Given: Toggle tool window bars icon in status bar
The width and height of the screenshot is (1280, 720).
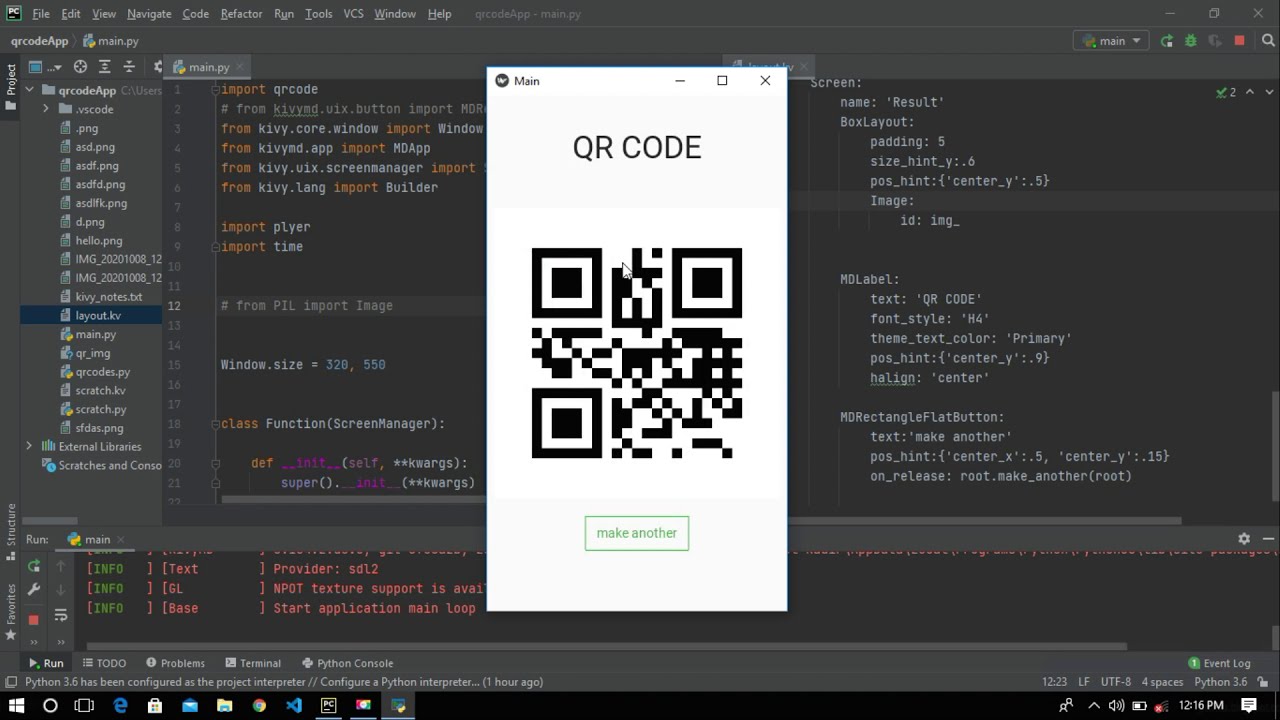Looking at the screenshot, I should (x=10, y=682).
